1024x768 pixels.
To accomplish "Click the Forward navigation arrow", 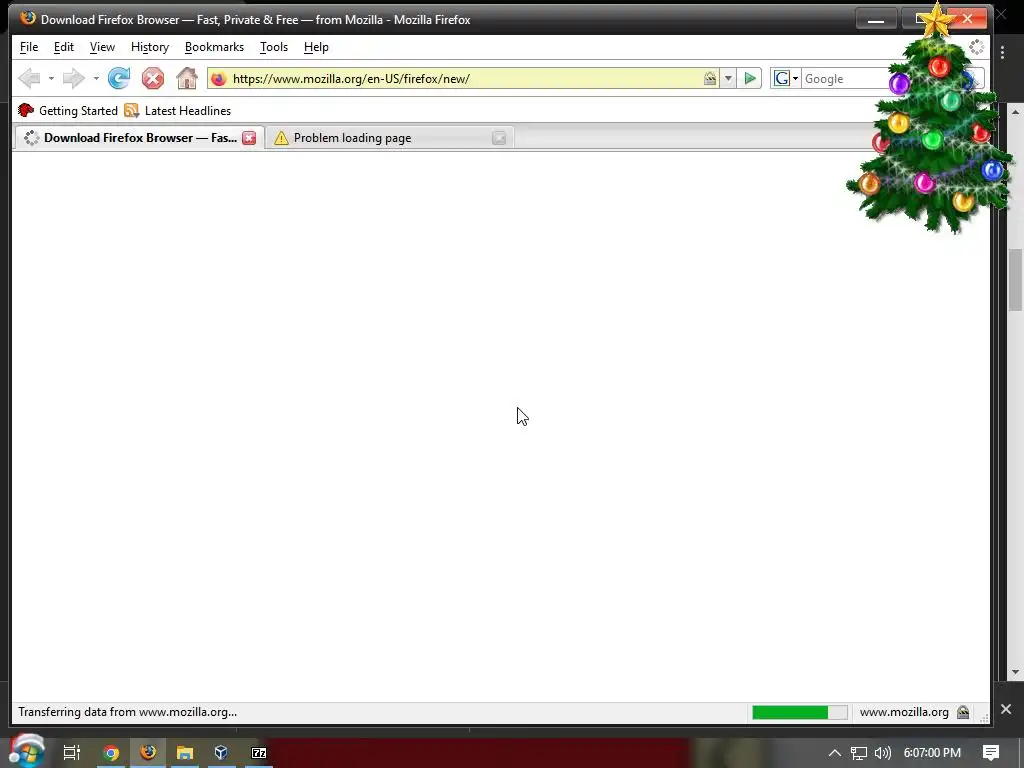I will coord(74,79).
